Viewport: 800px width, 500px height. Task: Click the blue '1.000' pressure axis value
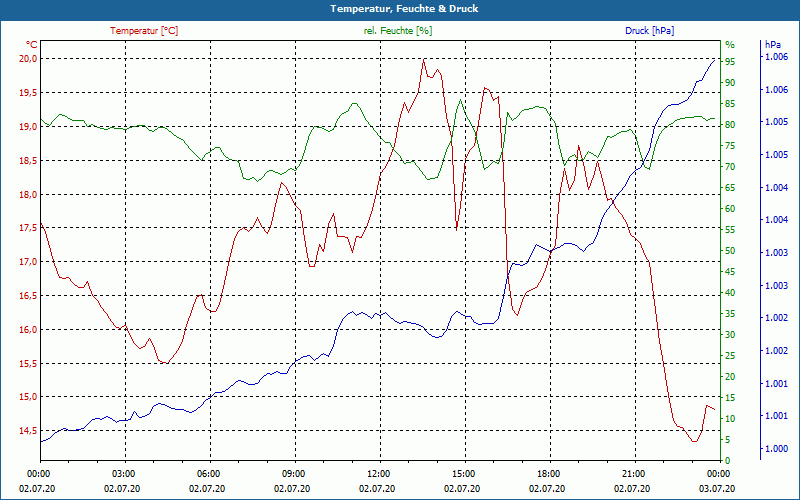tap(776, 448)
